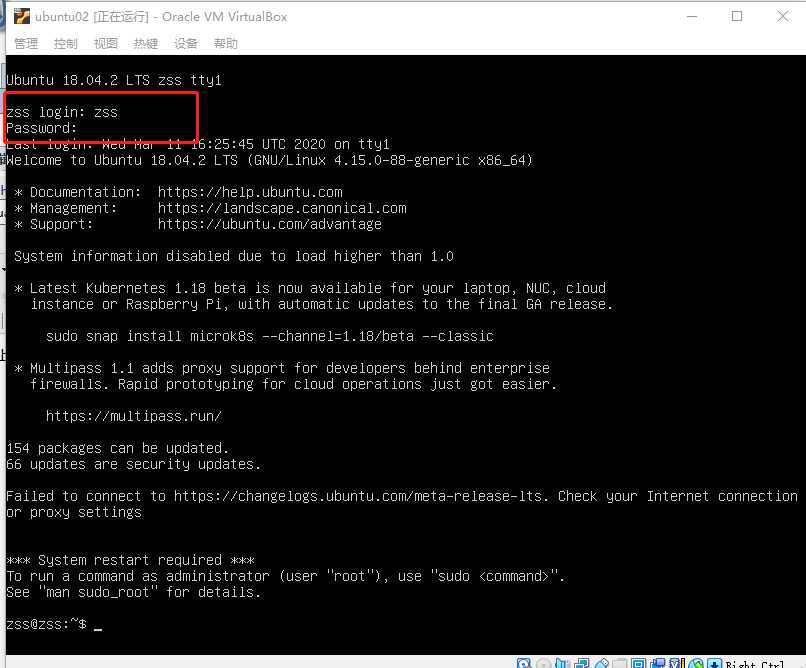
Task: Click the 'ubuntu02 [正在运行] - Oracle VM VirtualBox' title text
Action: 161,16
